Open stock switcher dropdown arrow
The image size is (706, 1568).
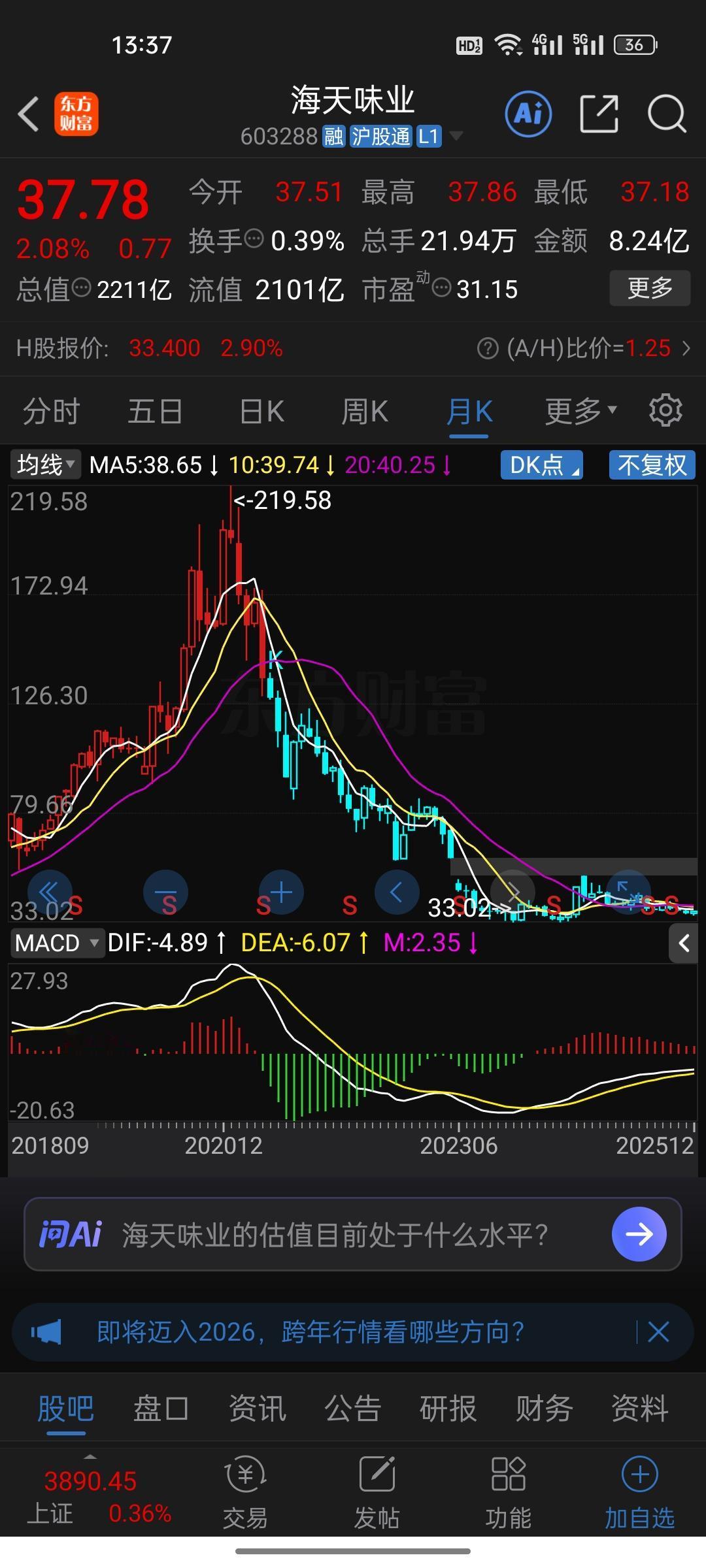pyautogui.click(x=456, y=136)
